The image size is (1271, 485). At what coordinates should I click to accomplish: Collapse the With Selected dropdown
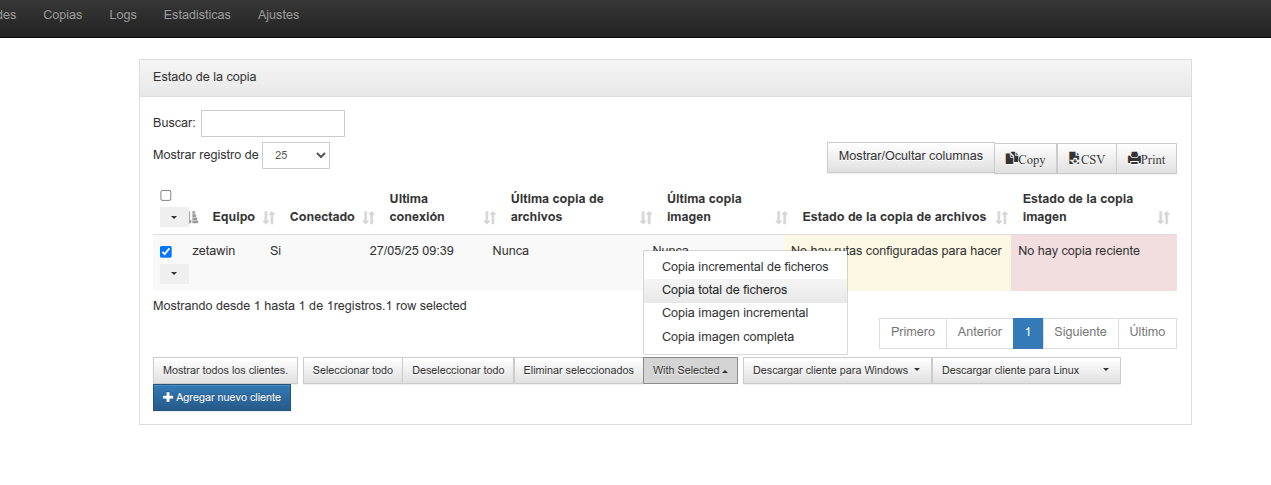pyautogui.click(x=690, y=371)
